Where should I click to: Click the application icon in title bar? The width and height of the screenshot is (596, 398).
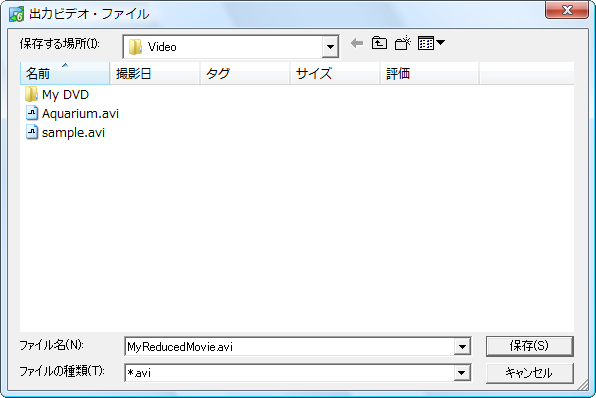17,14
